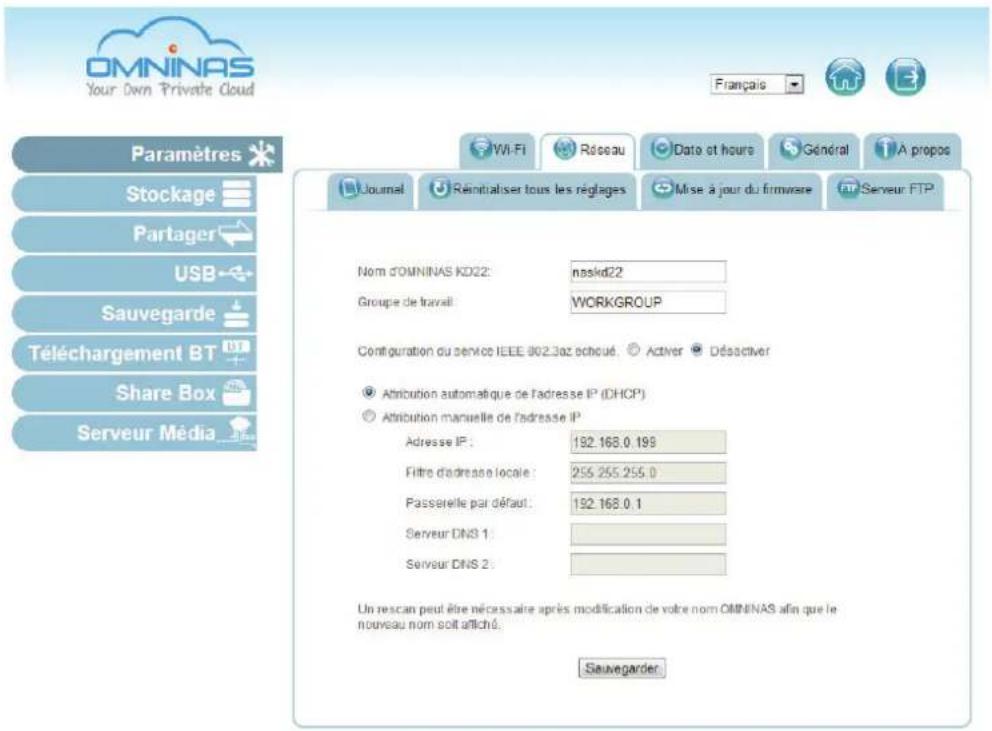Click the Stockage disk stack icon
This screenshot has width=992, height=731.
[x=237, y=194]
